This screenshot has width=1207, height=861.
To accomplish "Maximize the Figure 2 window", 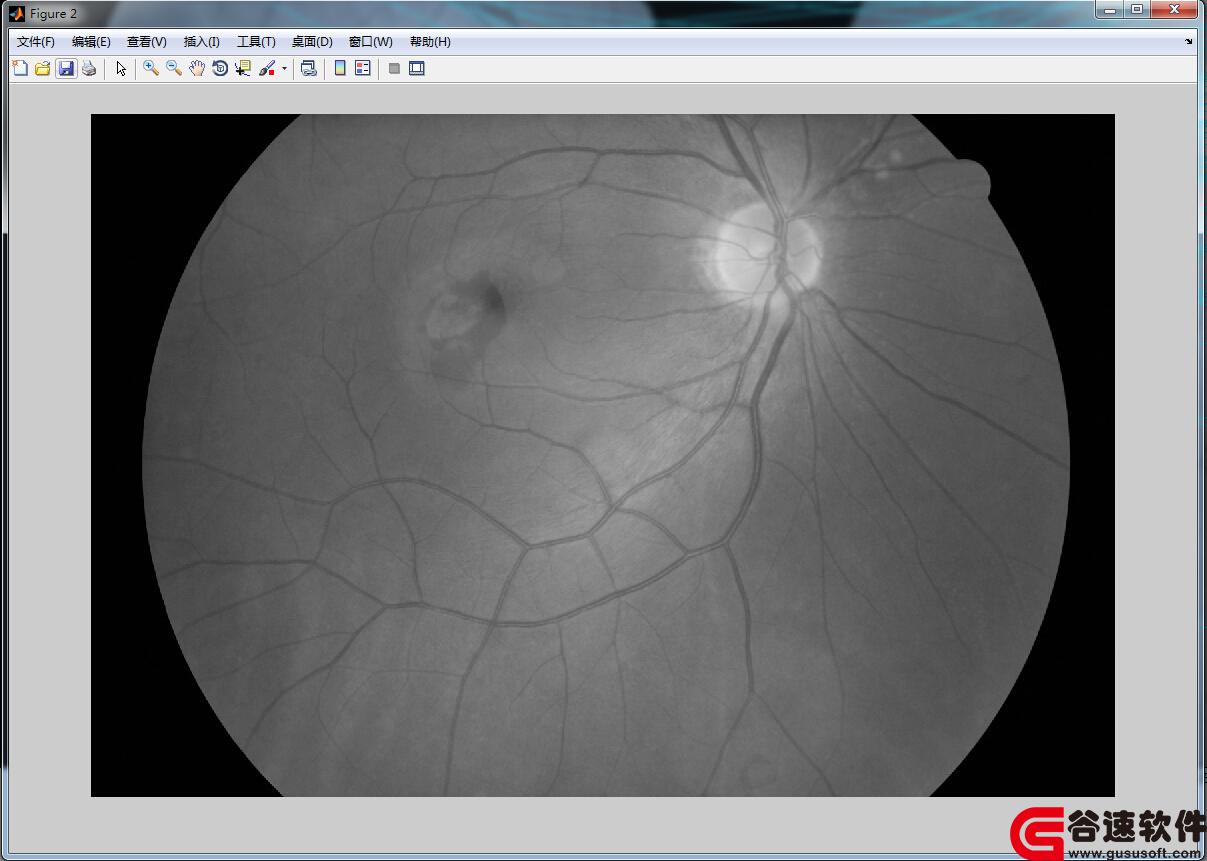I will coord(1137,10).
